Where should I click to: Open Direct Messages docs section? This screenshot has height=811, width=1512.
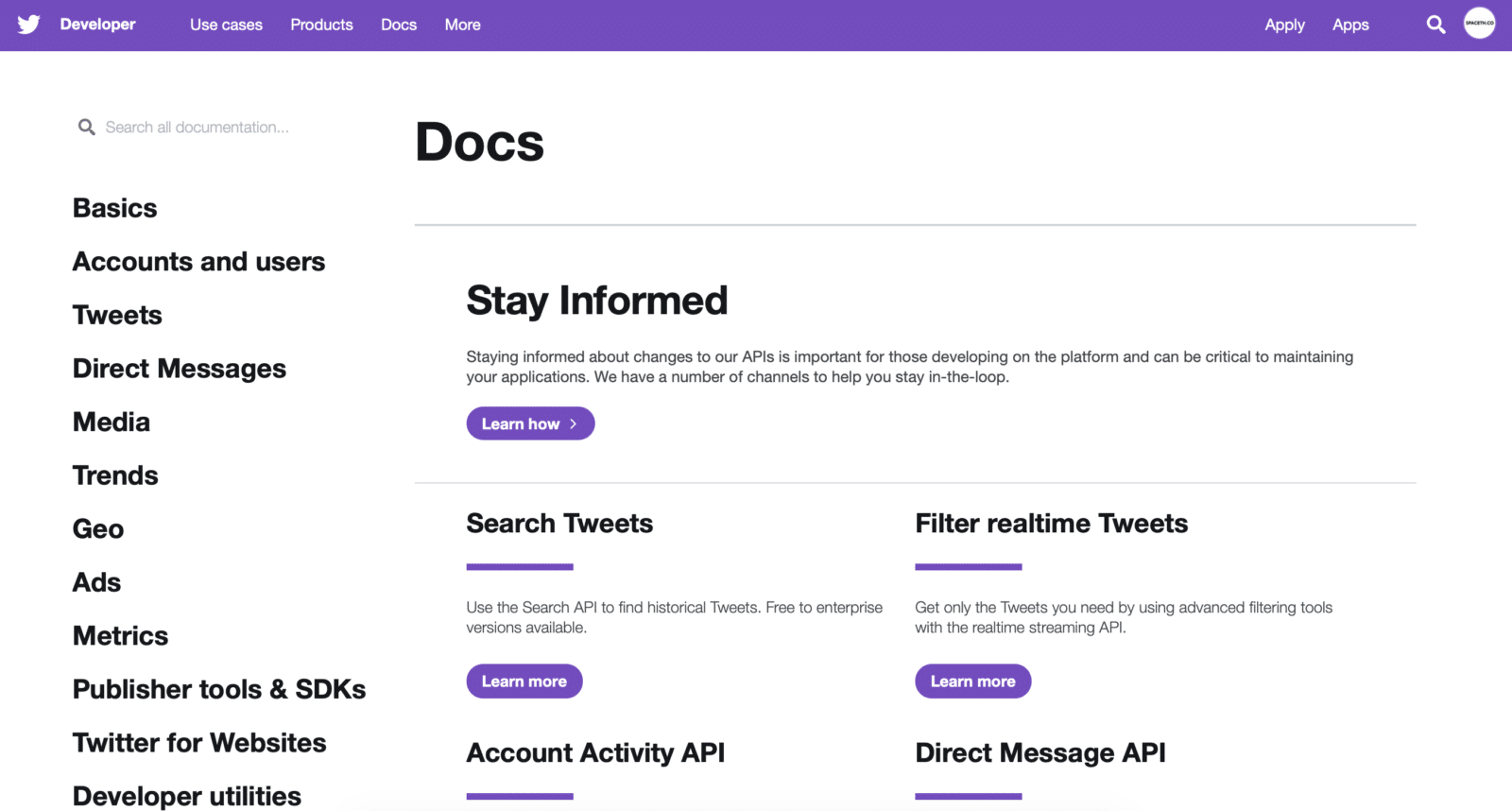point(180,369)
